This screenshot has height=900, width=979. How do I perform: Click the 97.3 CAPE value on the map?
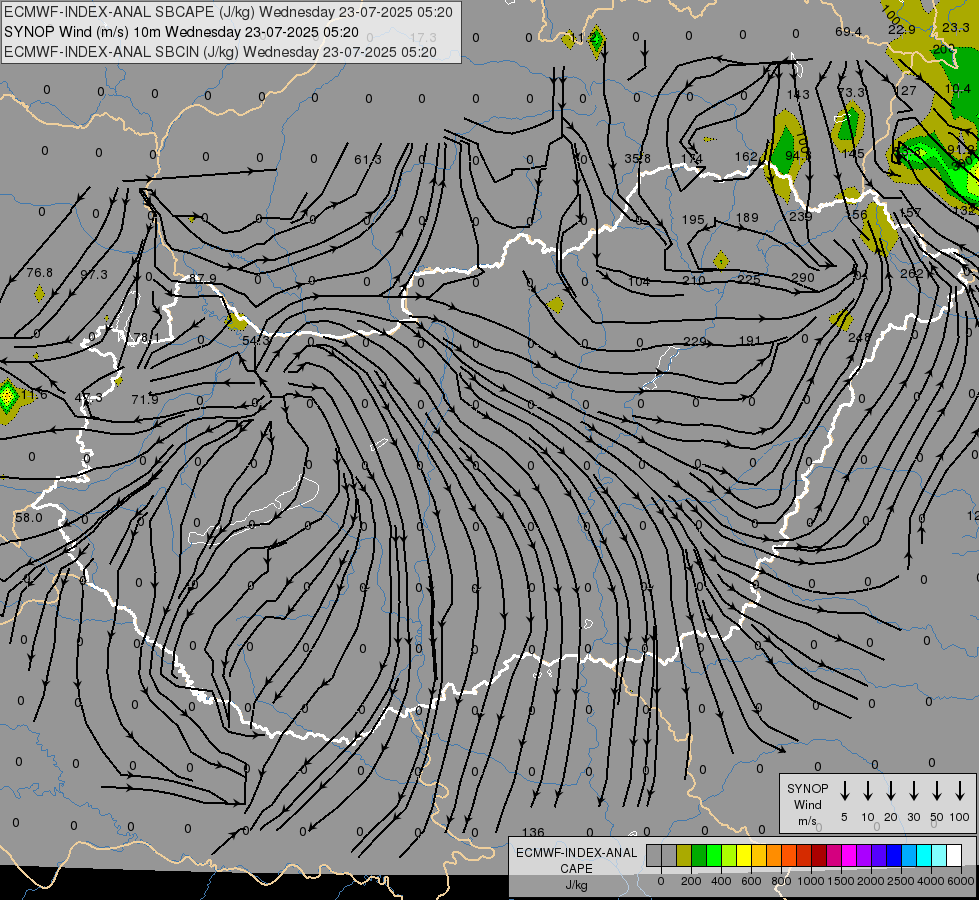pyautogui.click(x=94, y=275)
